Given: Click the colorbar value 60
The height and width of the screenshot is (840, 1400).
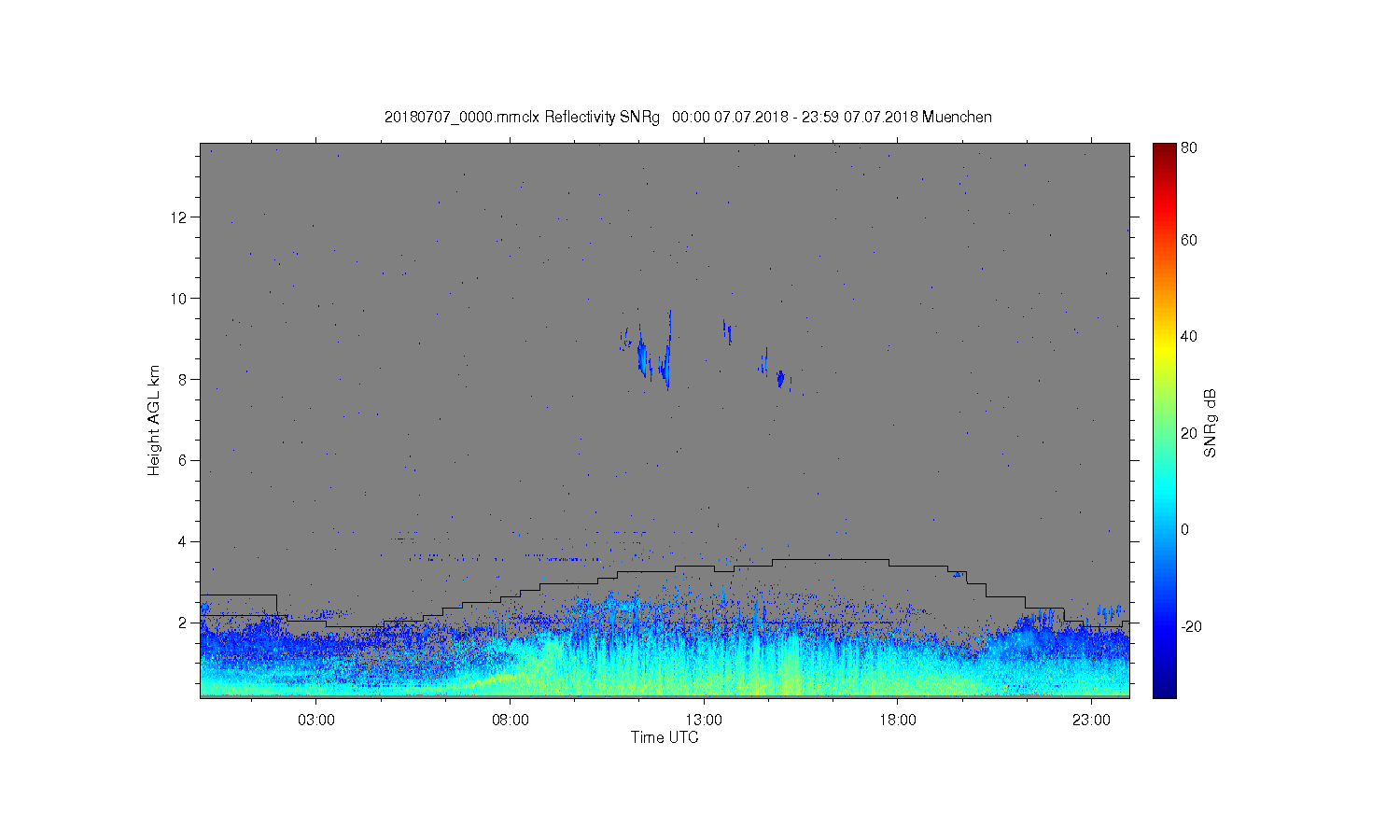Looking at the screenshot, I should [x=1189, y=240].
